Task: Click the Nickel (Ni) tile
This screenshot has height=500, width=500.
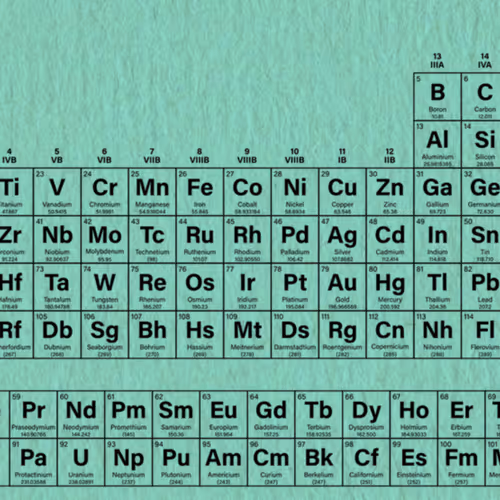Action: click(295, 192)
